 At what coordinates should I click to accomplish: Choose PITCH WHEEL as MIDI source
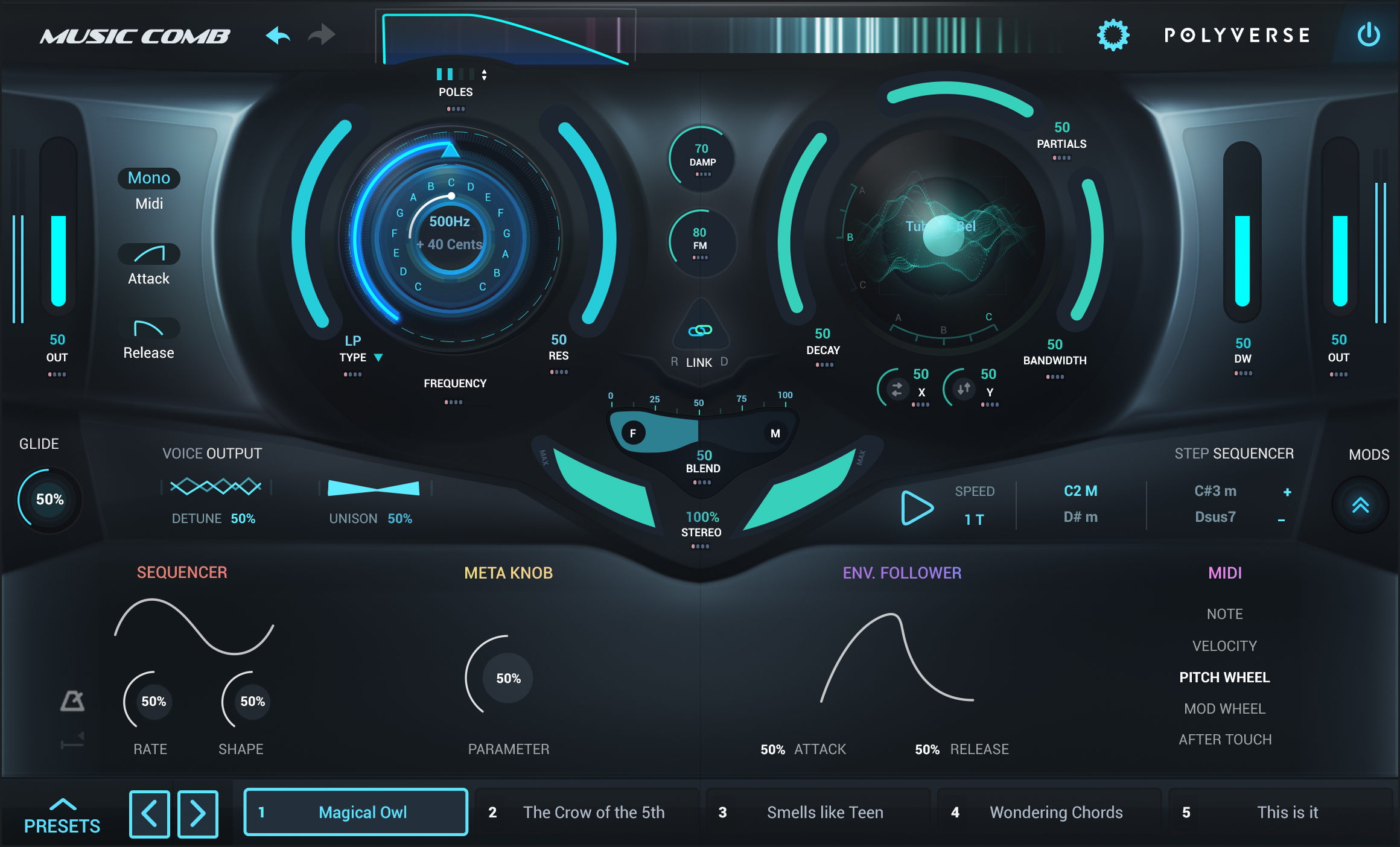coord(1224,677)
